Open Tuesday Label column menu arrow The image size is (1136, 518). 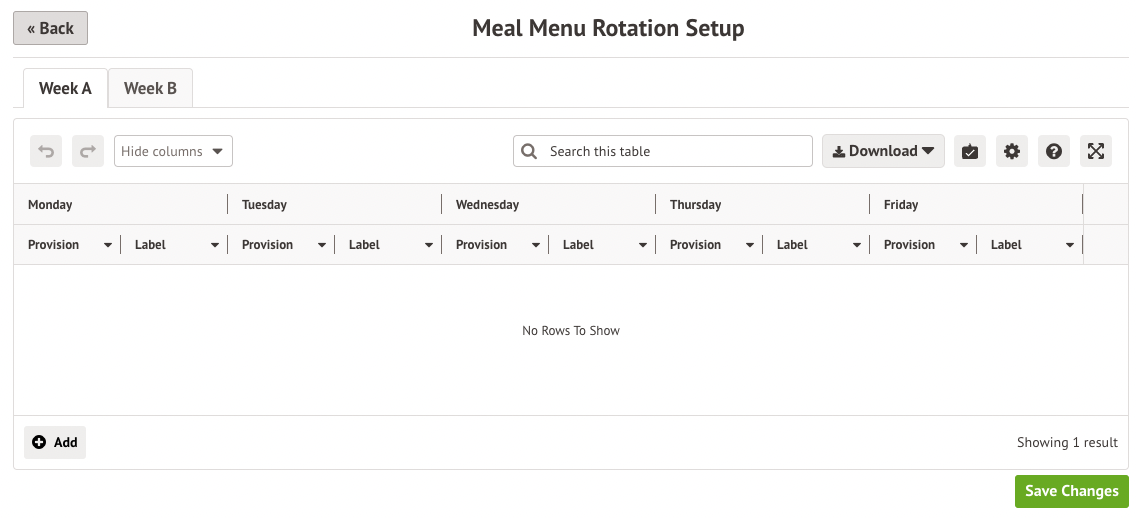coord(429,245)
